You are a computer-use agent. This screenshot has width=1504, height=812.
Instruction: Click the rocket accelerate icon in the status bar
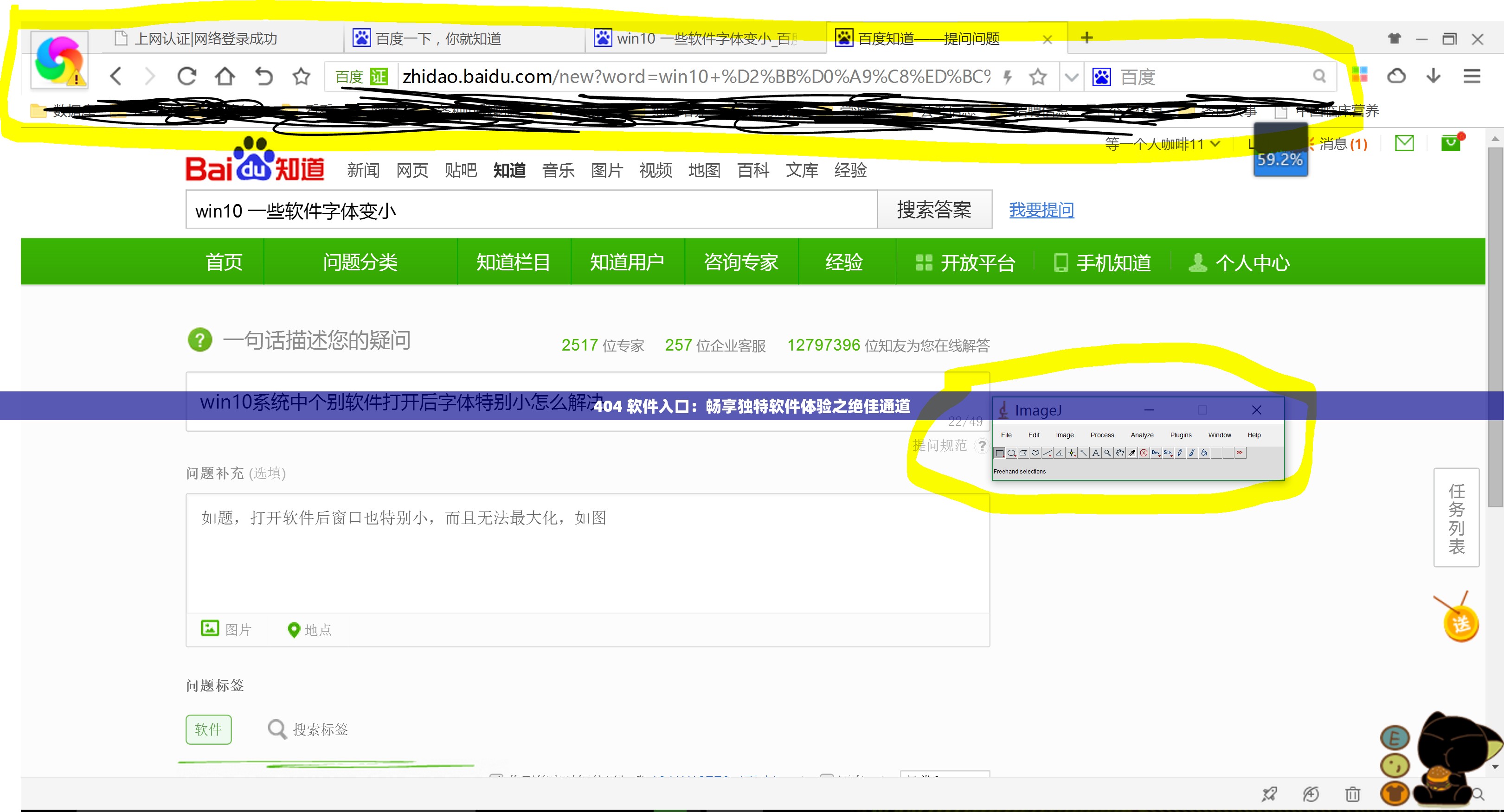(1269, 794)
